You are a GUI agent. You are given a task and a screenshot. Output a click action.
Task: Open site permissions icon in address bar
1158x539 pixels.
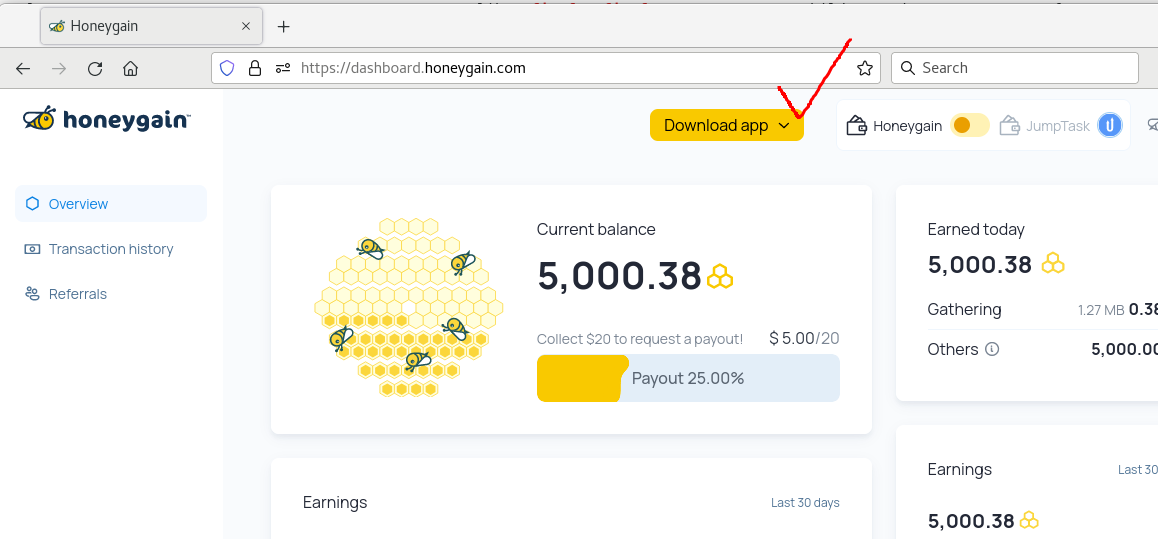(x=283, y=68)
